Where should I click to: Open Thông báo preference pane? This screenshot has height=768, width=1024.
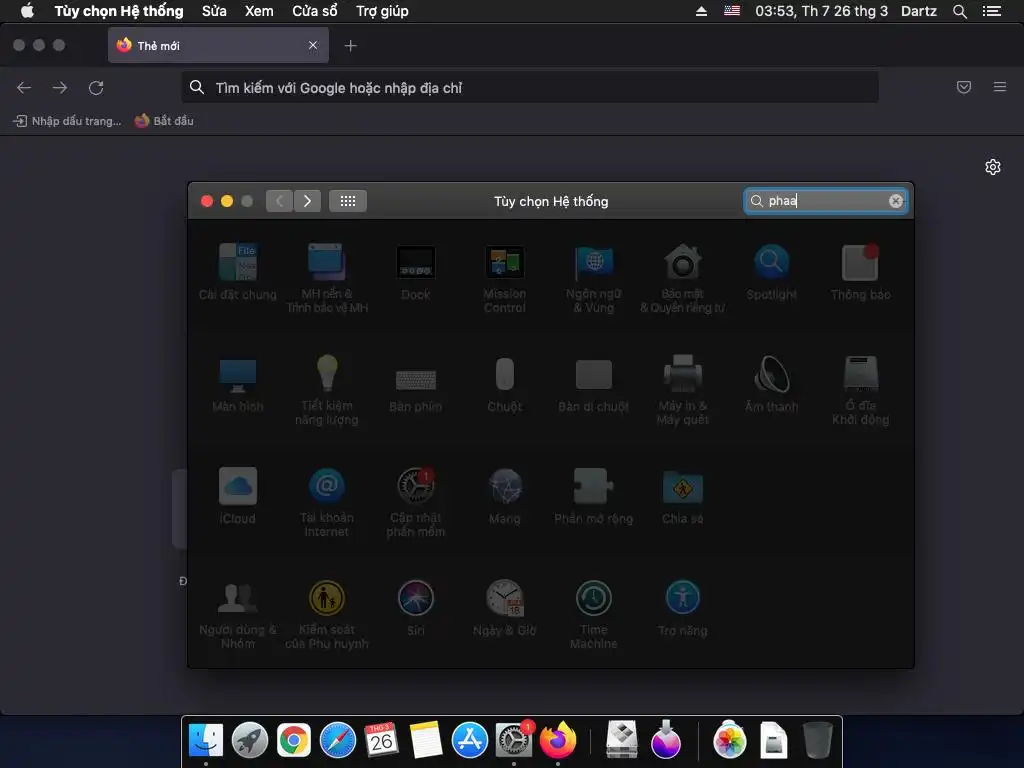point(860,272)
